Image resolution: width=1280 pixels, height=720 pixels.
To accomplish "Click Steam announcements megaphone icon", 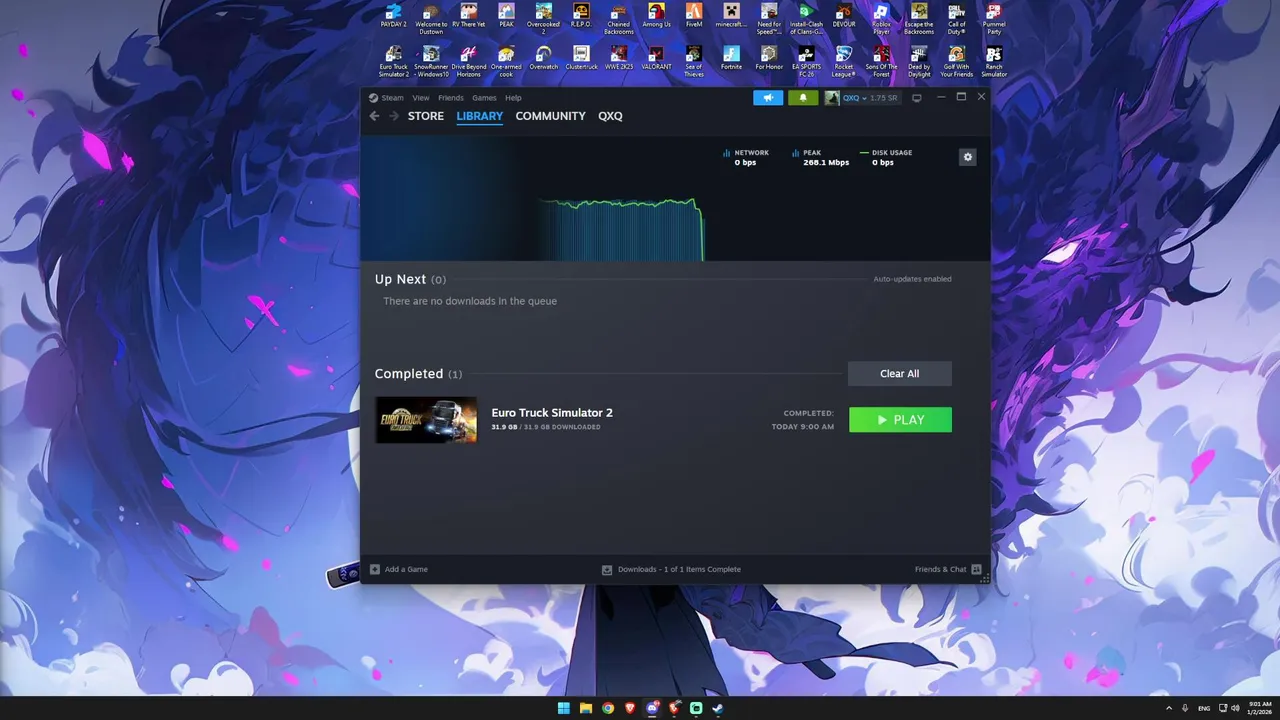I will (768, 98).
